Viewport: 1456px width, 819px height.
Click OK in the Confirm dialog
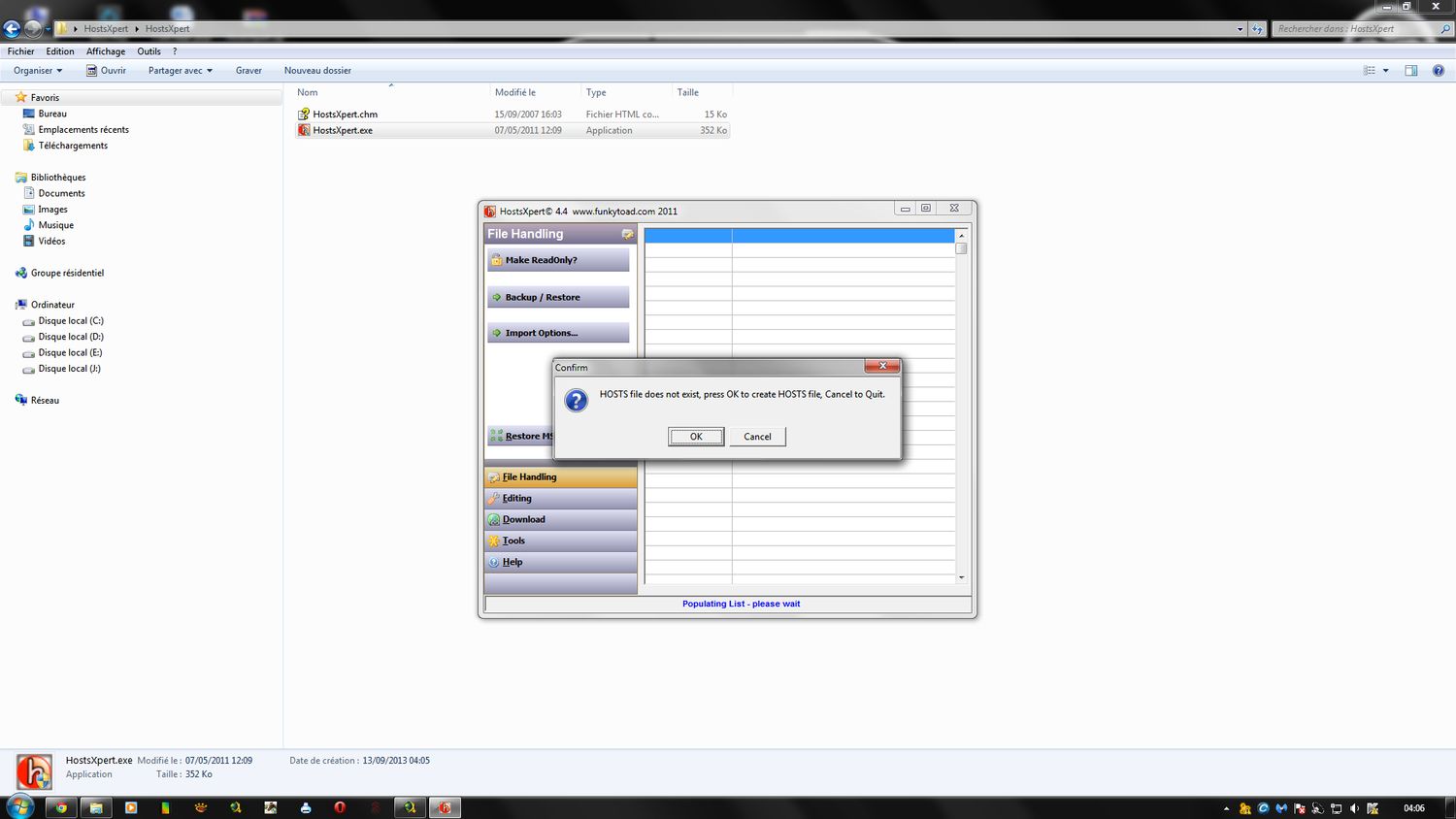pos(696,437)
